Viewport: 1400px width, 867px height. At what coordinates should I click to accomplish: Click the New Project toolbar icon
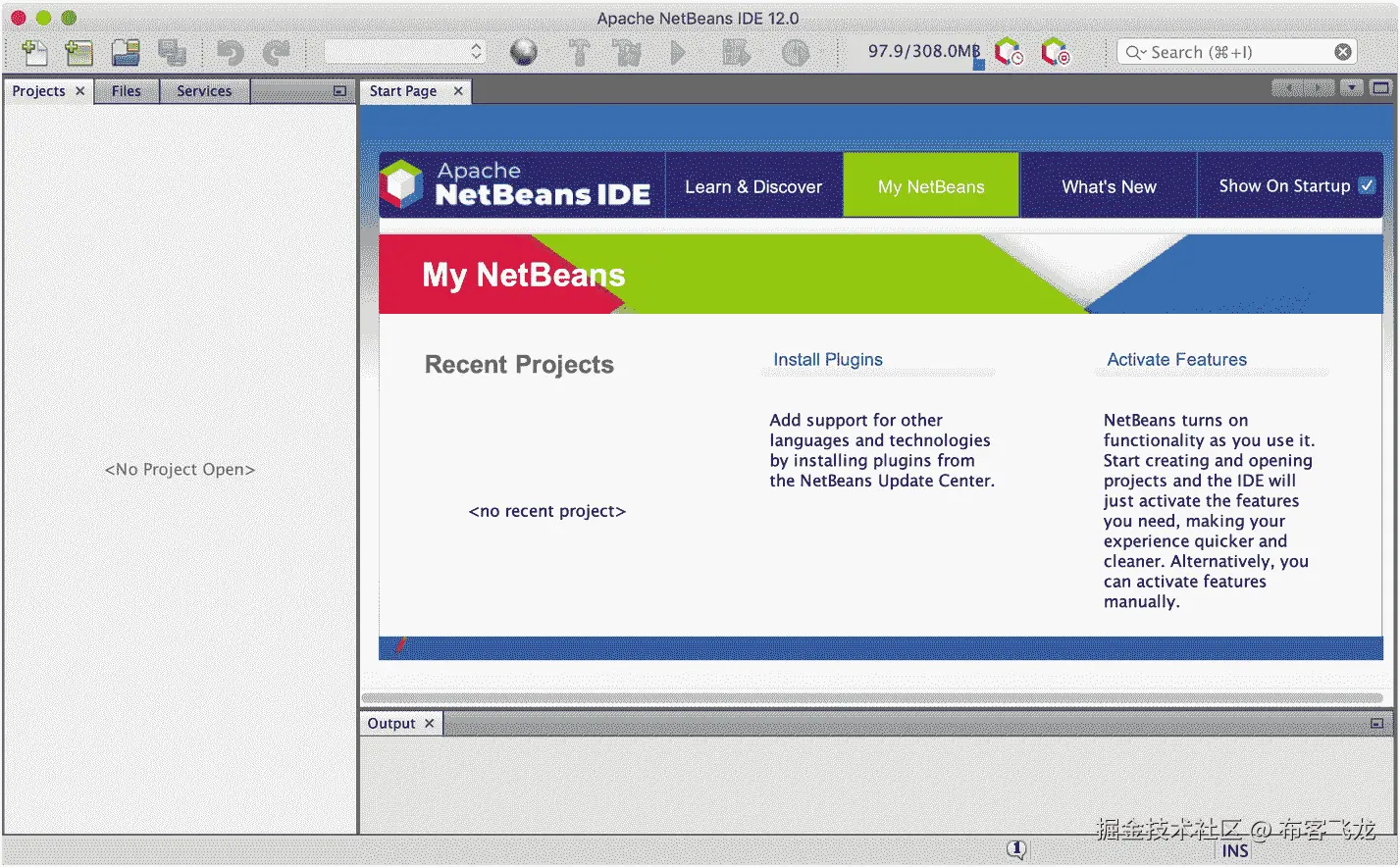point(79,52)
